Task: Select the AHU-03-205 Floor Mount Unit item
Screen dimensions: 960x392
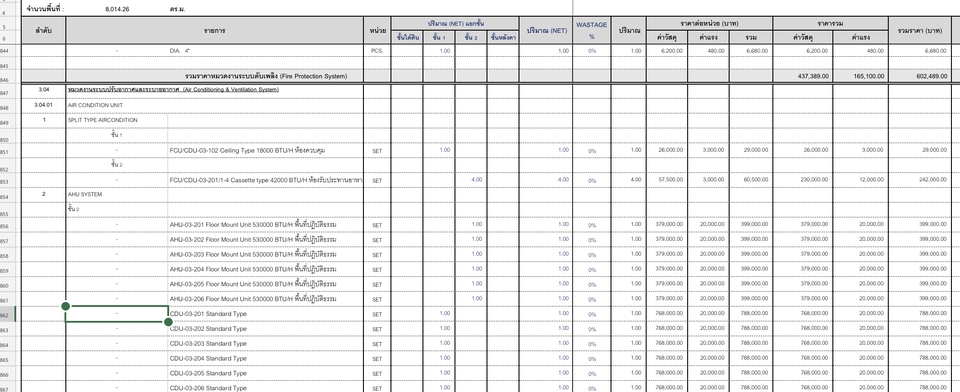Action: 253,284
